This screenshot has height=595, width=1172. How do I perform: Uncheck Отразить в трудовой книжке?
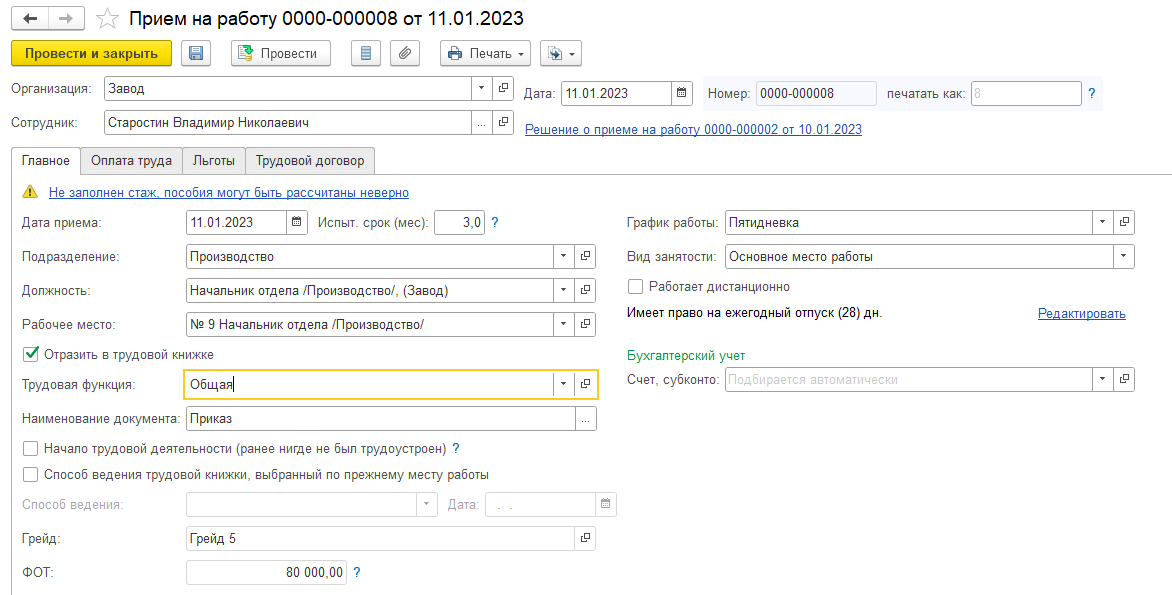click(31, 354)
